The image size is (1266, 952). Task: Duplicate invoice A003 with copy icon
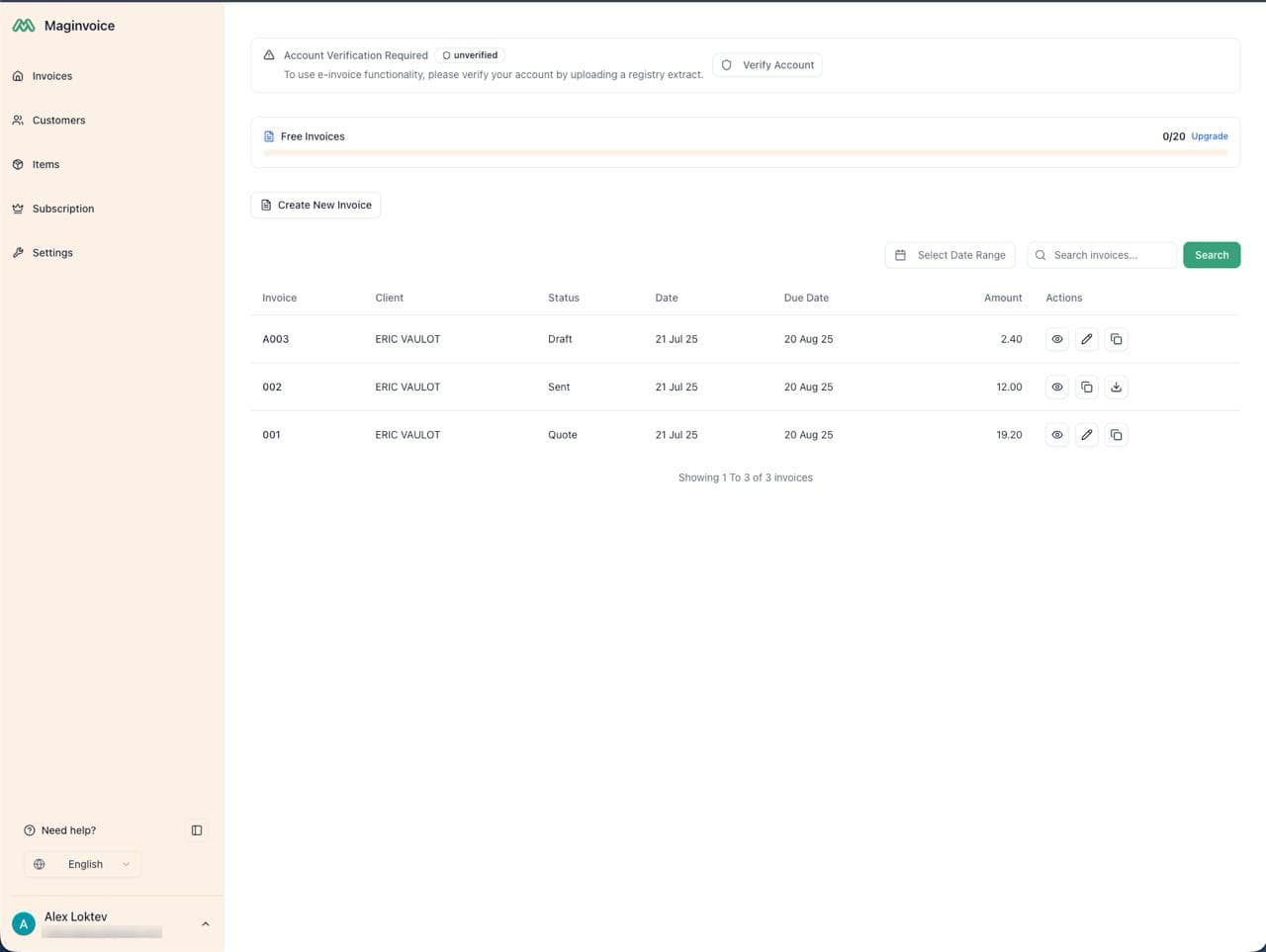[1116, 339]
